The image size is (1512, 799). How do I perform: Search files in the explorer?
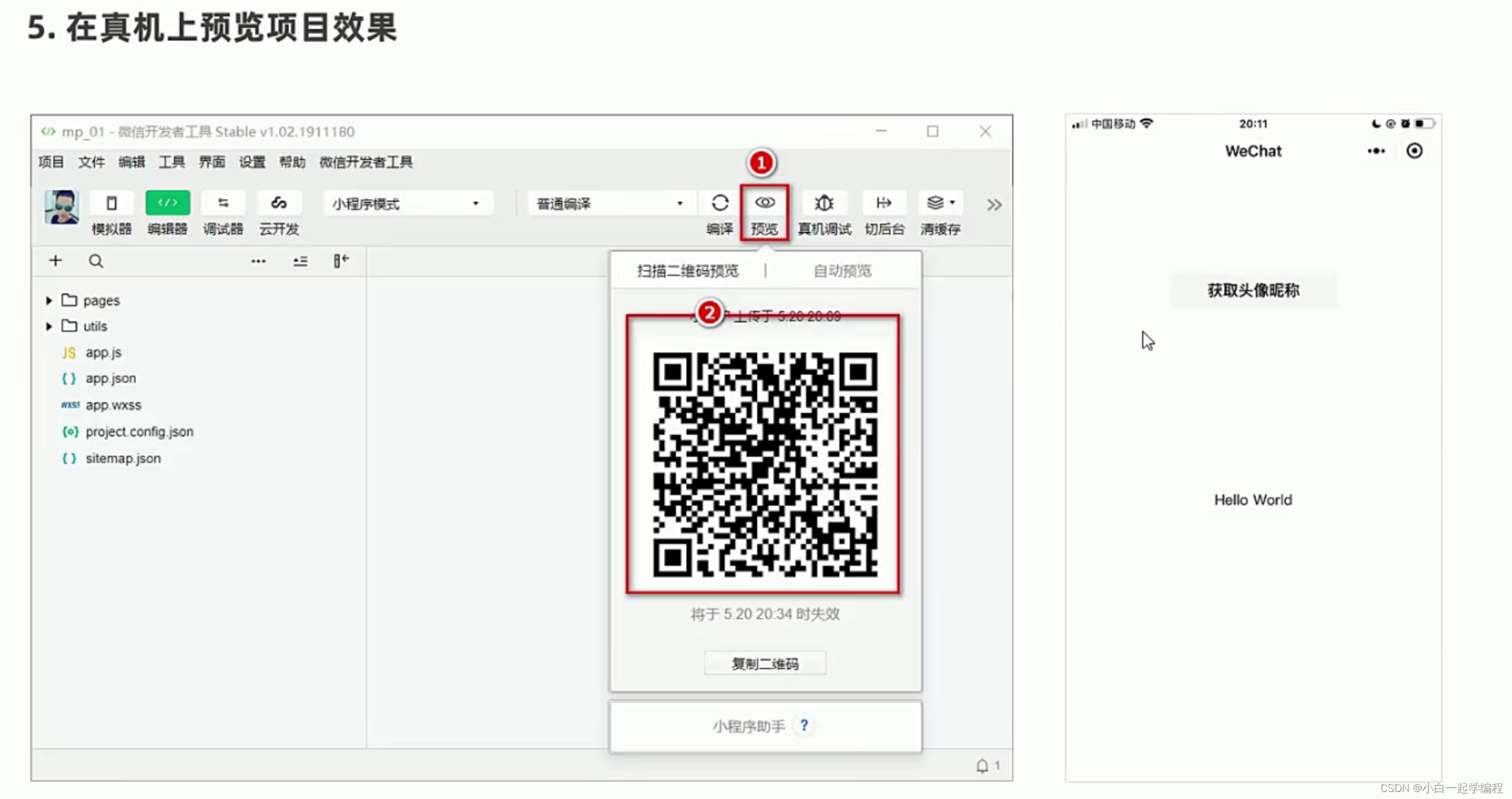point(96,262)
